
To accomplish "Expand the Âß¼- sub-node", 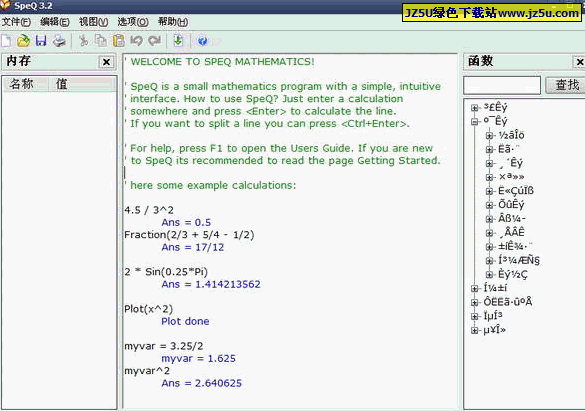I will [x=489, y=219].
